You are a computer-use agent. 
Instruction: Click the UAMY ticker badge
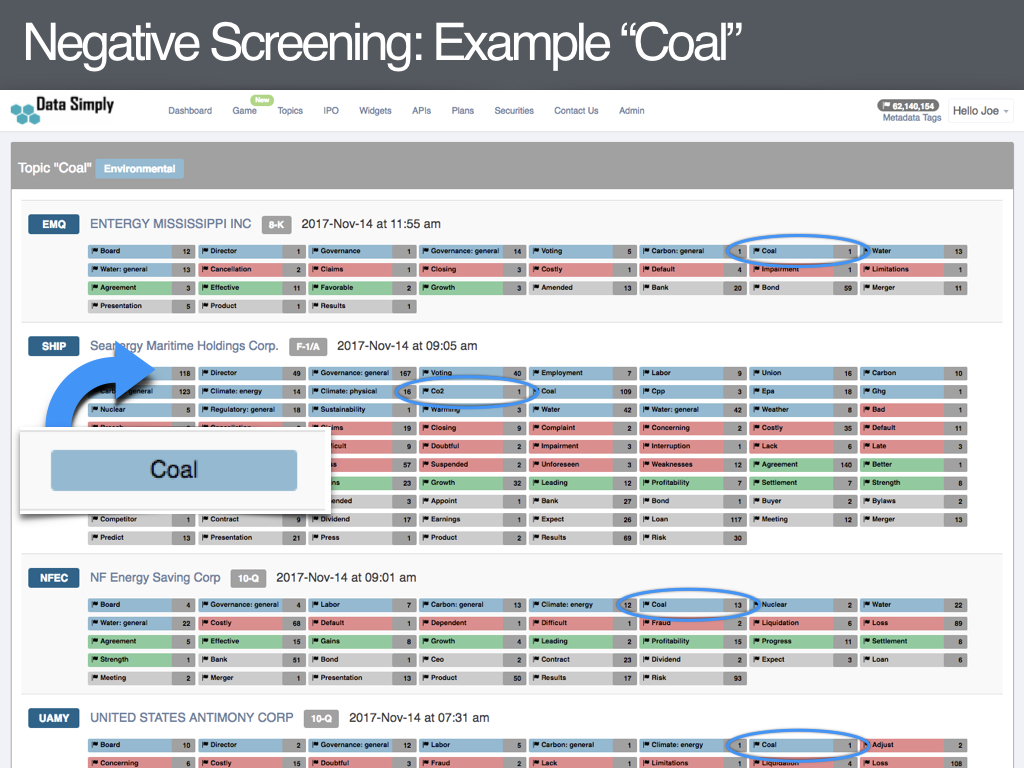click(54, 718)
